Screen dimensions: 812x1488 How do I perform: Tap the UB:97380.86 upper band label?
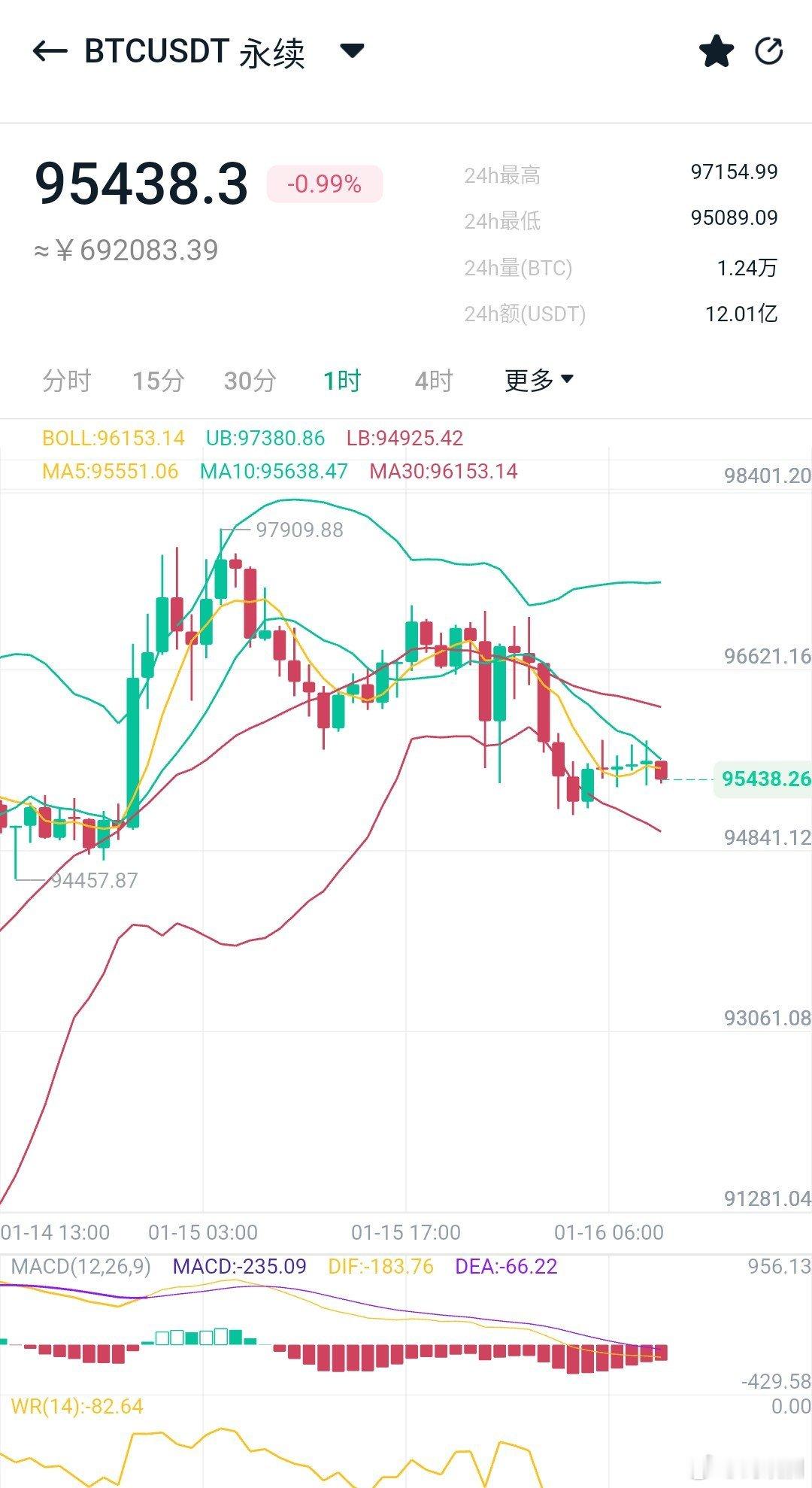(263, 437)
